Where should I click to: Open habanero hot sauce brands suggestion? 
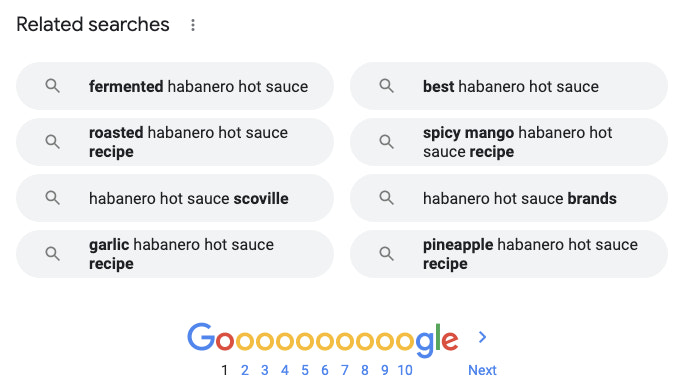(509, 198)
